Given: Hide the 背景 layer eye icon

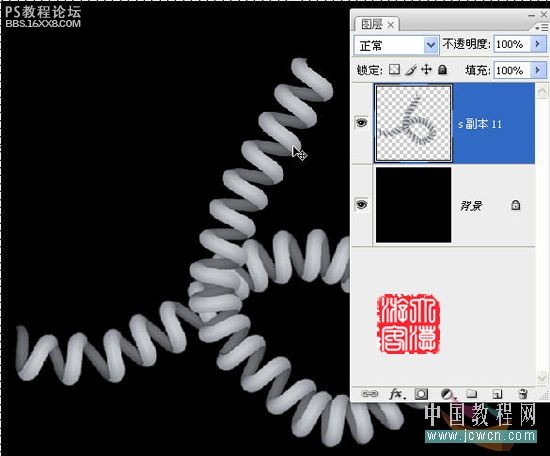Looking at the screenshot, I should 362,204.
